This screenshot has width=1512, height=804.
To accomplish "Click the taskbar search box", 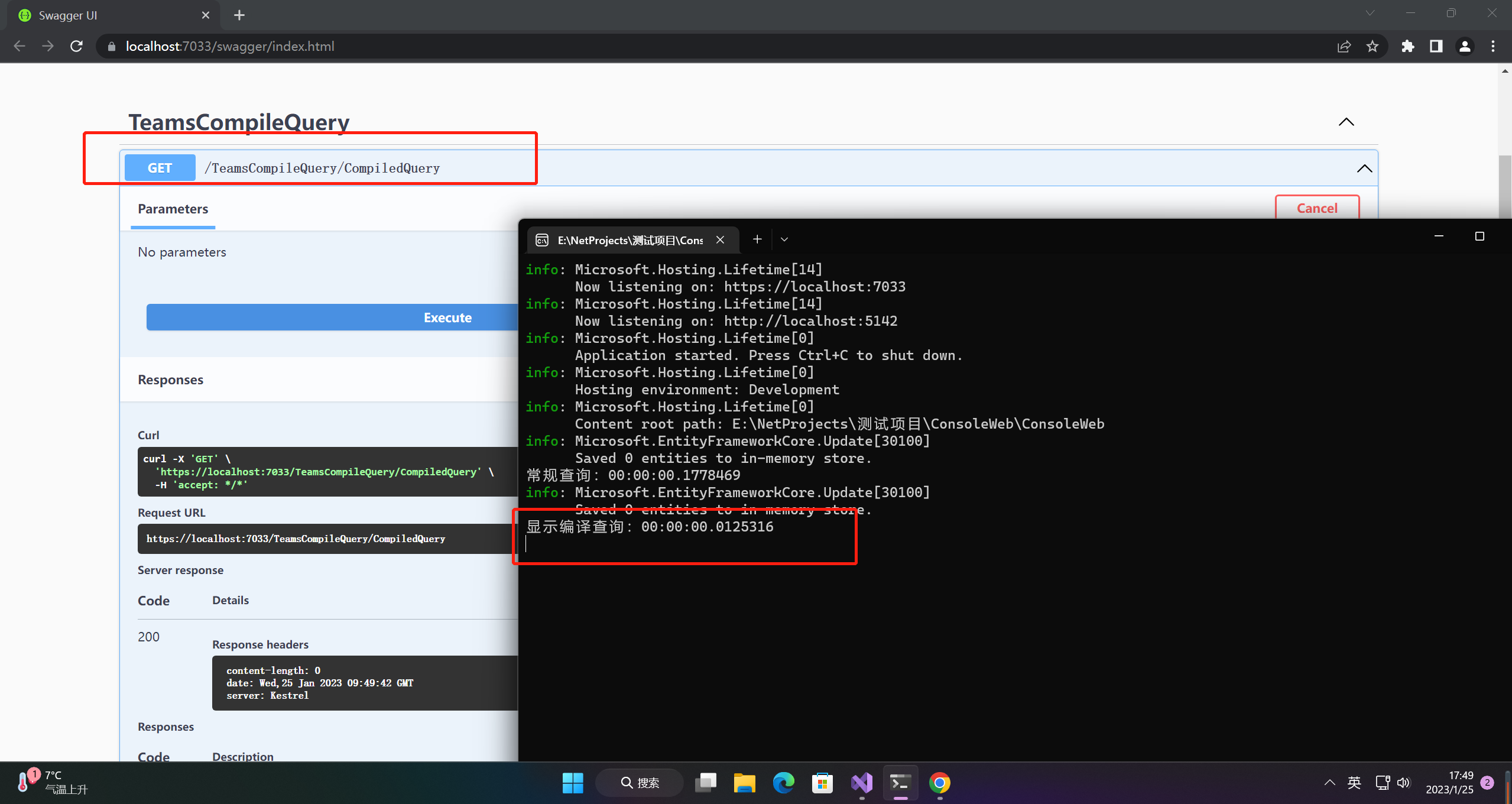I will tap(640, 783).
